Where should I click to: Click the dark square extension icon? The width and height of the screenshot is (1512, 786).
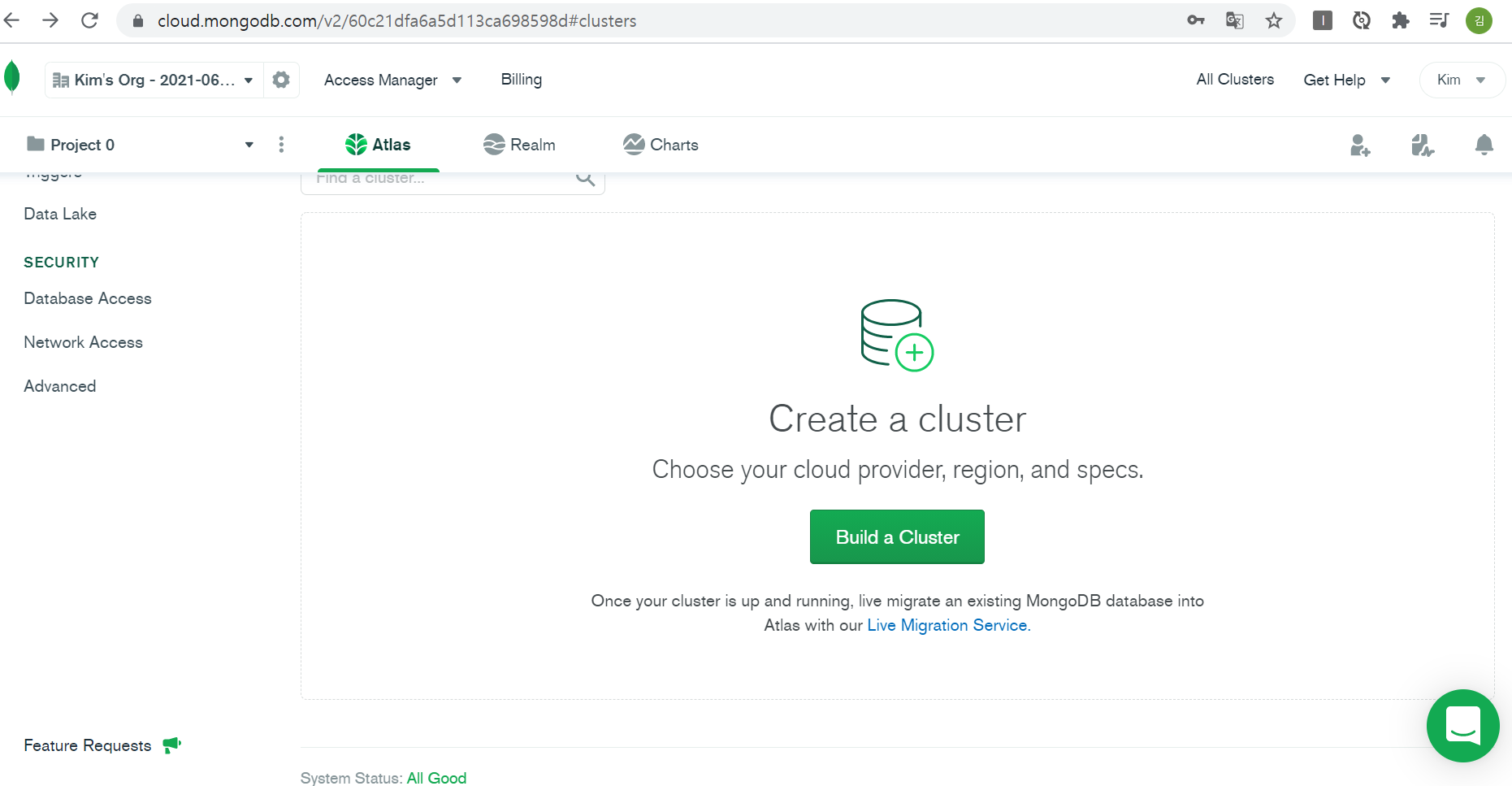1322,20
